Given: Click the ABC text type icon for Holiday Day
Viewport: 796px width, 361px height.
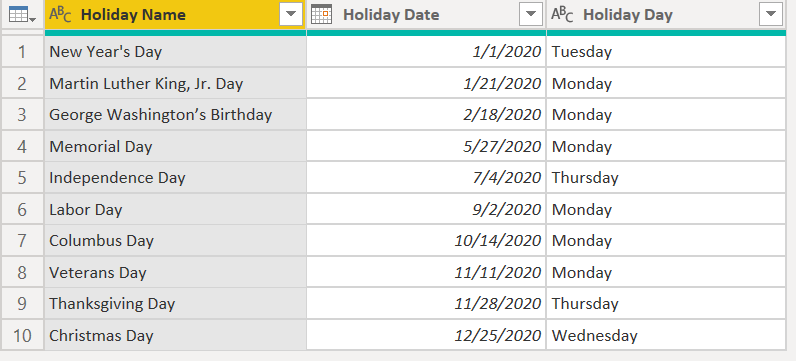Looking at the screenshot, I should click(562, 15).
